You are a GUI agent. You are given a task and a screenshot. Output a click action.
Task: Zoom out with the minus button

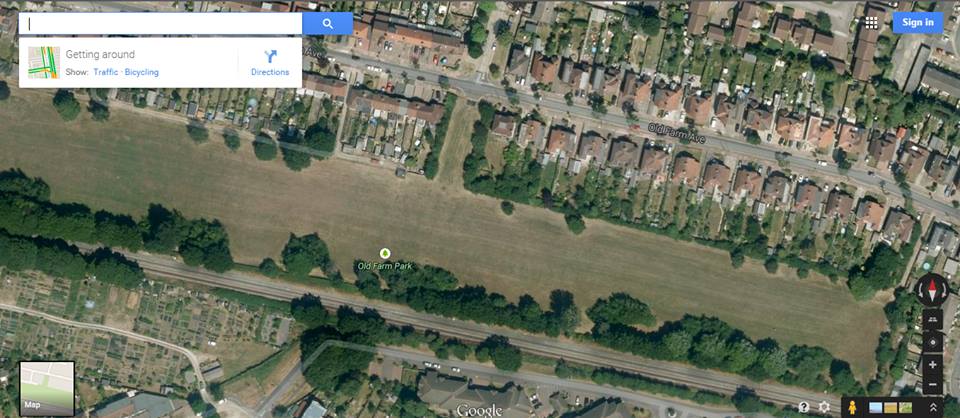click(x=932, y=384)
